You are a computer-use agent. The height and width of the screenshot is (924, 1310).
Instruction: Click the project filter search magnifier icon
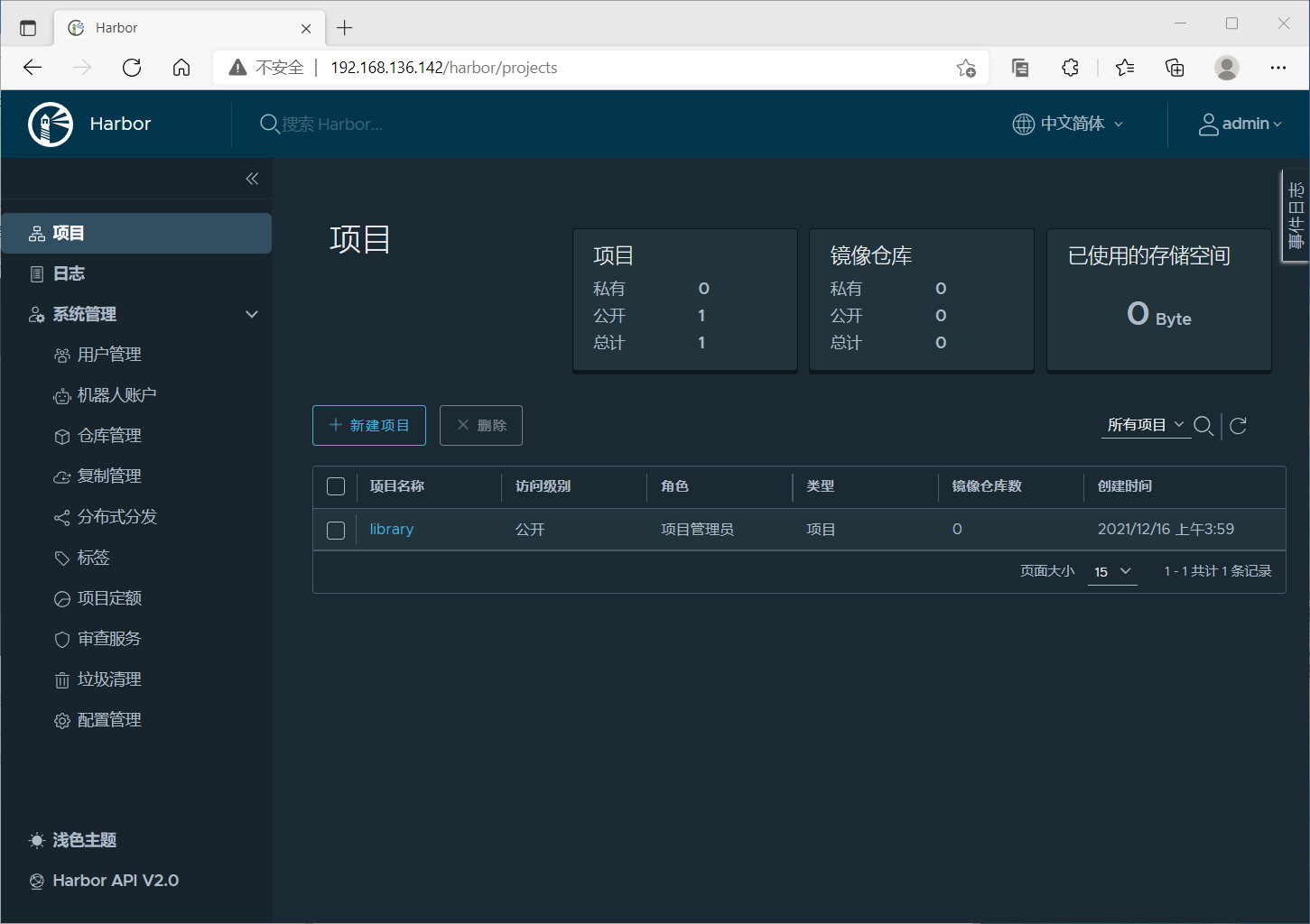(1204, 425)
